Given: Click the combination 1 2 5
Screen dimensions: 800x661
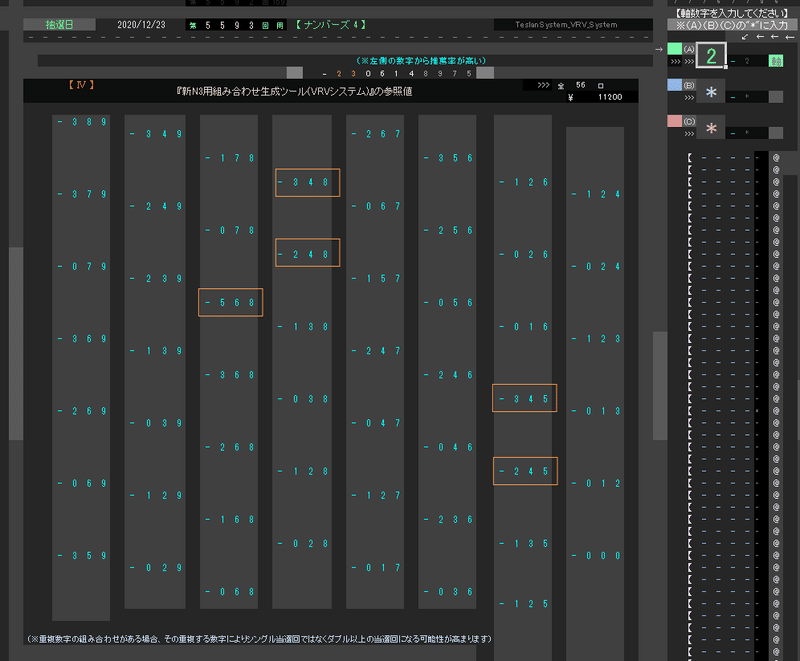Looking at the screenshot, I should pyautogui.click(x=524, y=604).
